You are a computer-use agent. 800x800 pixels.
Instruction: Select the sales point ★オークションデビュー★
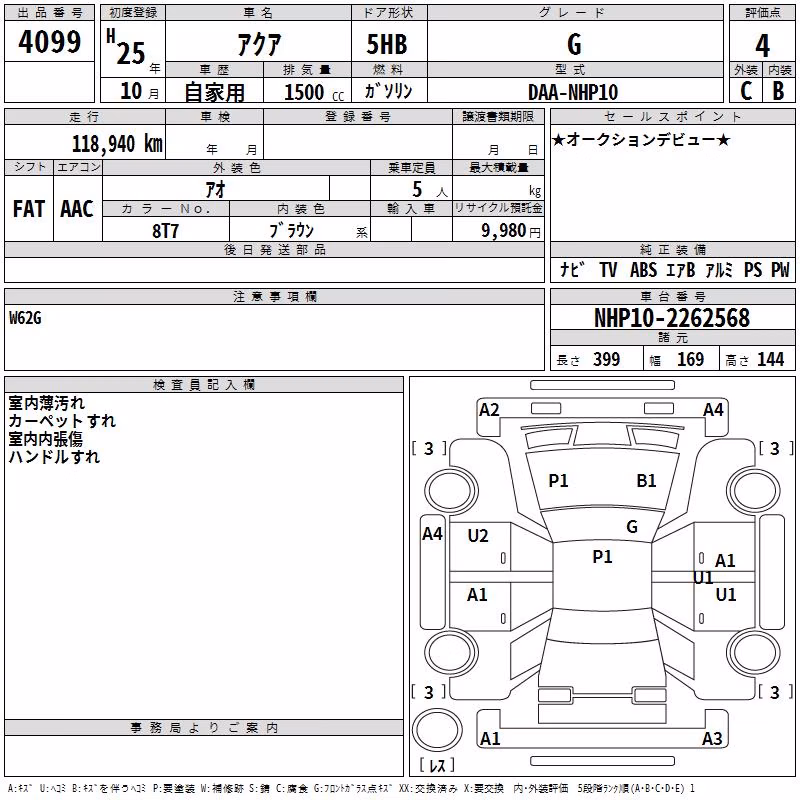point(641,139)
